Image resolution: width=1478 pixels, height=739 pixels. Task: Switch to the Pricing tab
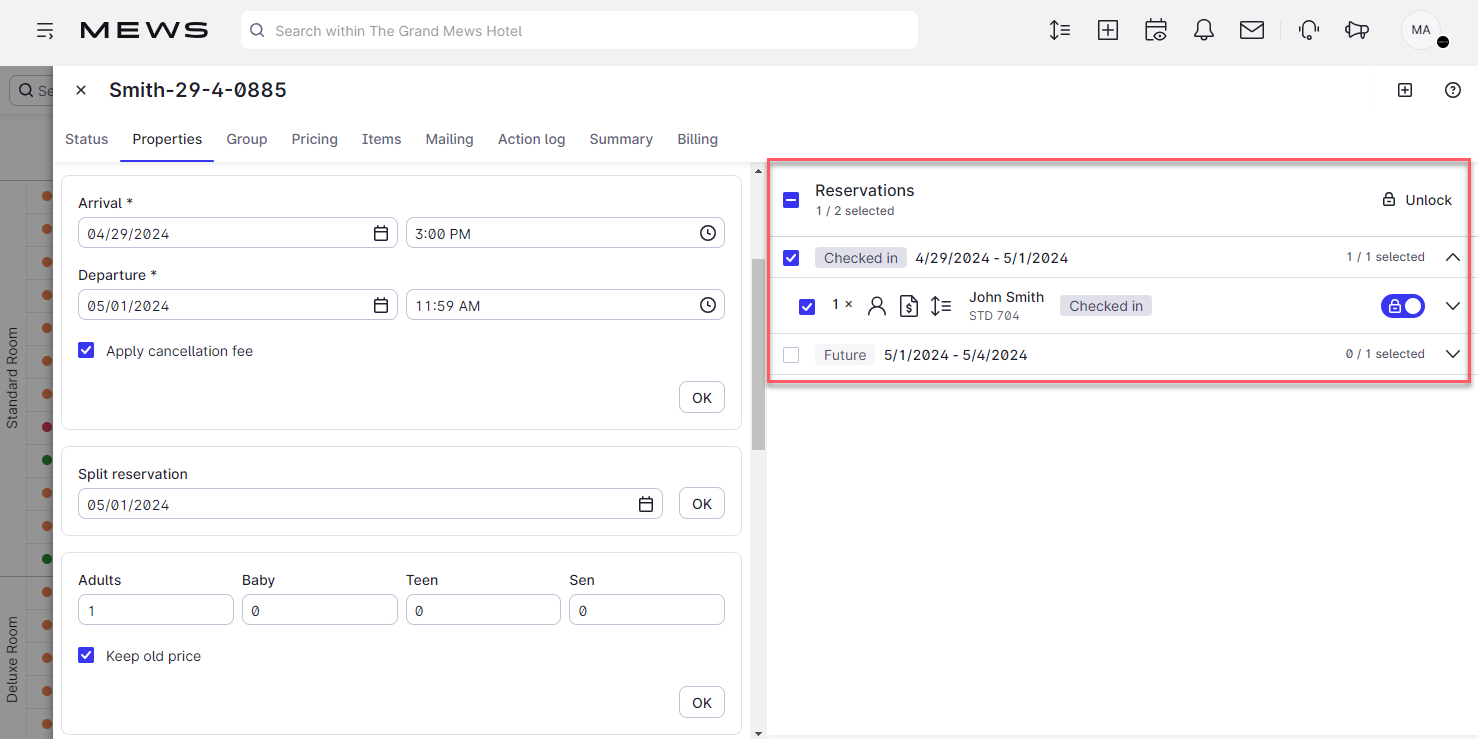coord(314,139)
